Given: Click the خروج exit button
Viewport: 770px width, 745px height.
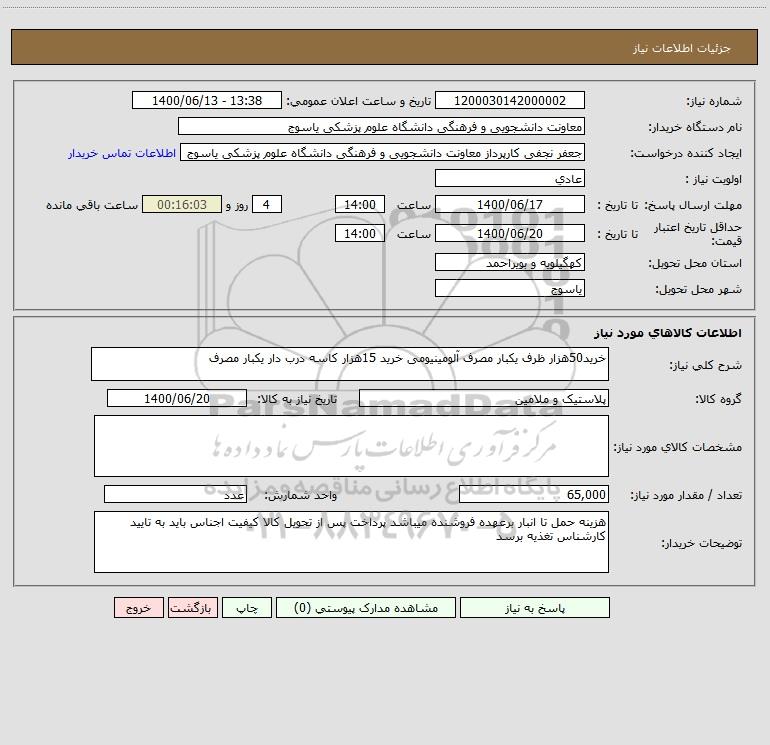Looking at the screenshot, I should pos(138,608).
